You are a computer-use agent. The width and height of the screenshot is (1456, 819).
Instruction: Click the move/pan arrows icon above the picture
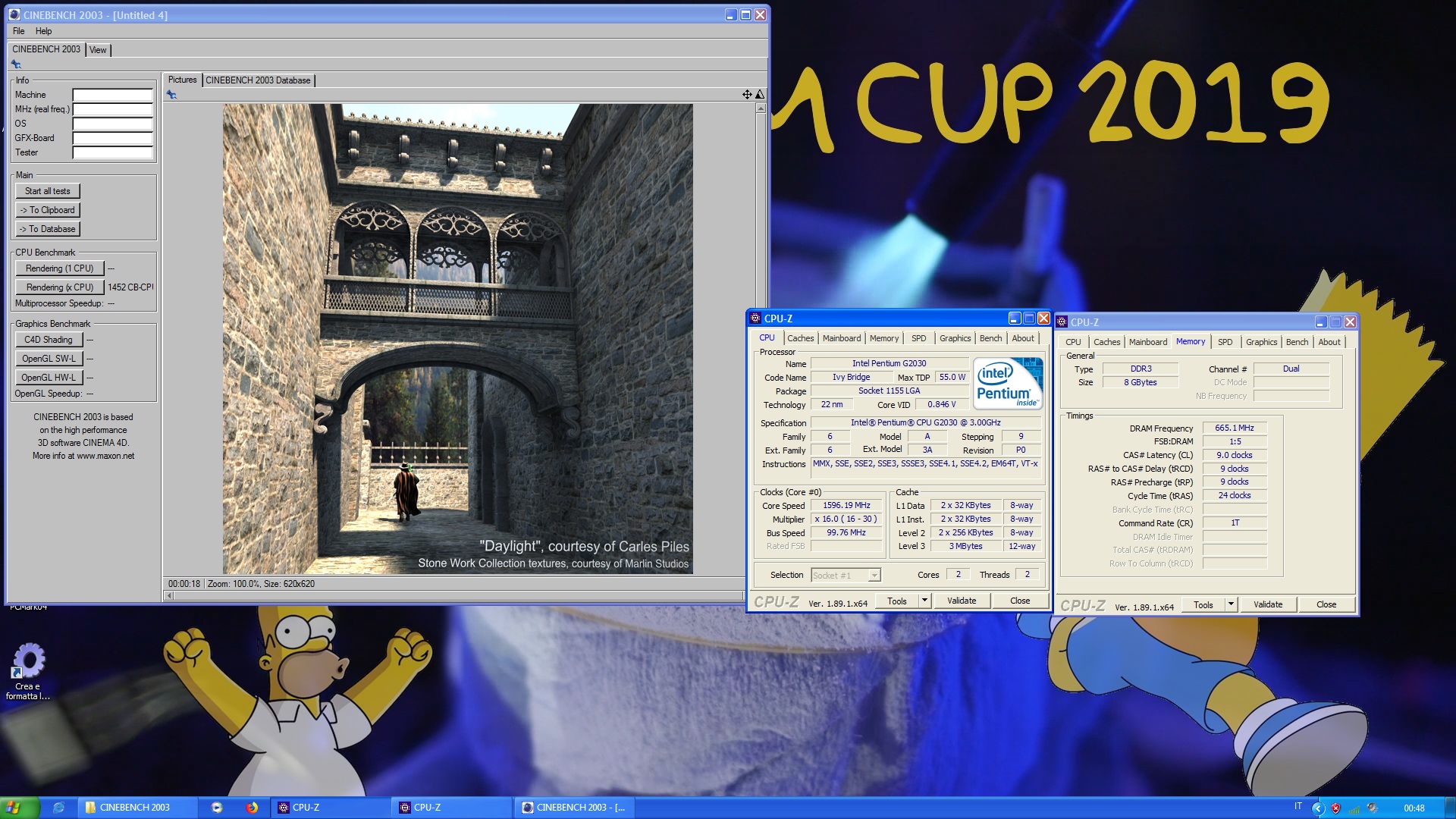point(747,94)
